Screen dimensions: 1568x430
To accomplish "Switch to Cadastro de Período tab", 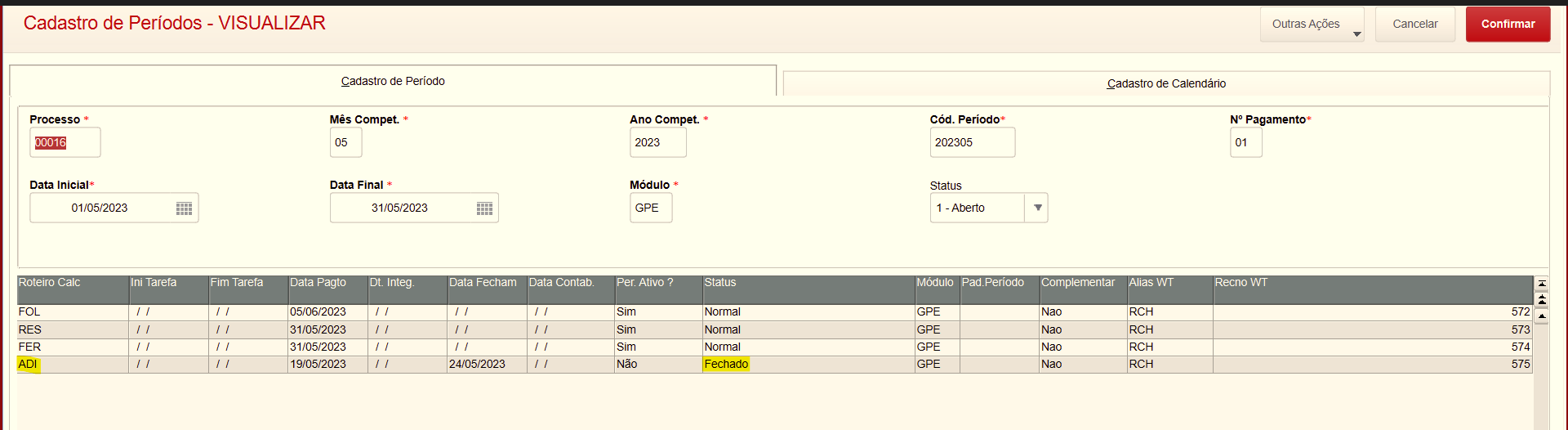I will pyautogui.click(x=393, y=81).
